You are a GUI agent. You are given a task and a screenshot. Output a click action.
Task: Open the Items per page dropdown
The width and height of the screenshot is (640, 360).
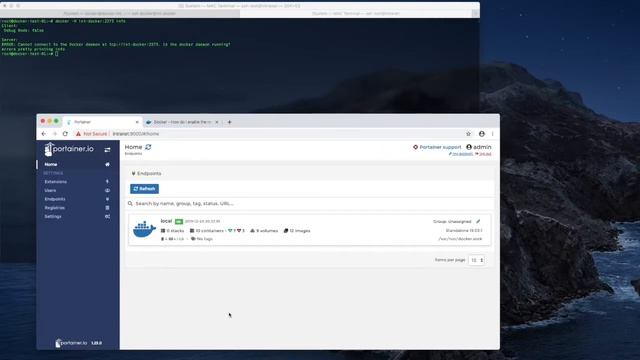476,260
